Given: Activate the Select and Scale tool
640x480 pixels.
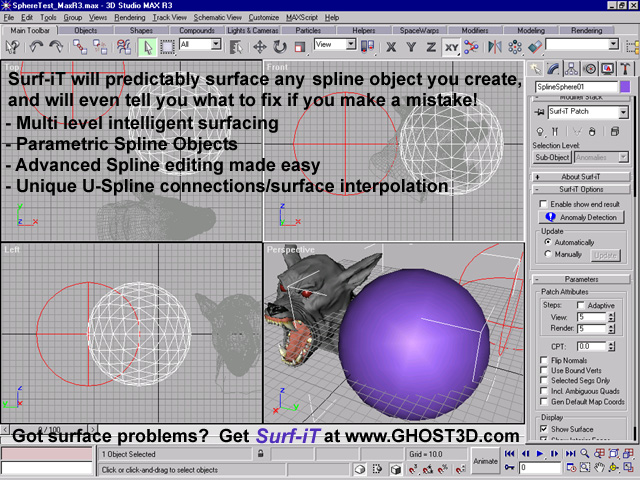Looking at the screenshot, I should click(x=300, y=47).
